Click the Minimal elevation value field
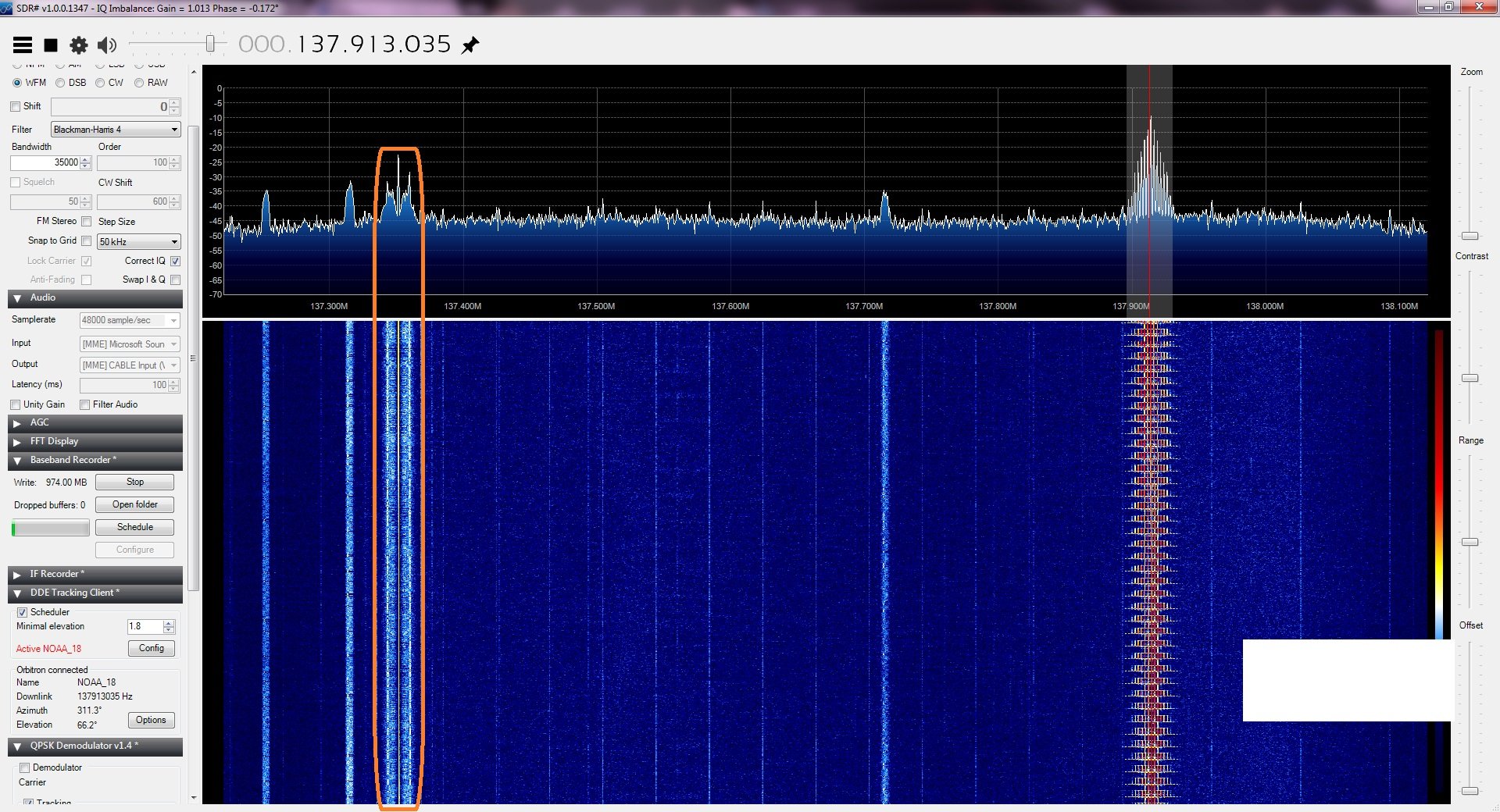The image size is (1500, 812). 145,626
